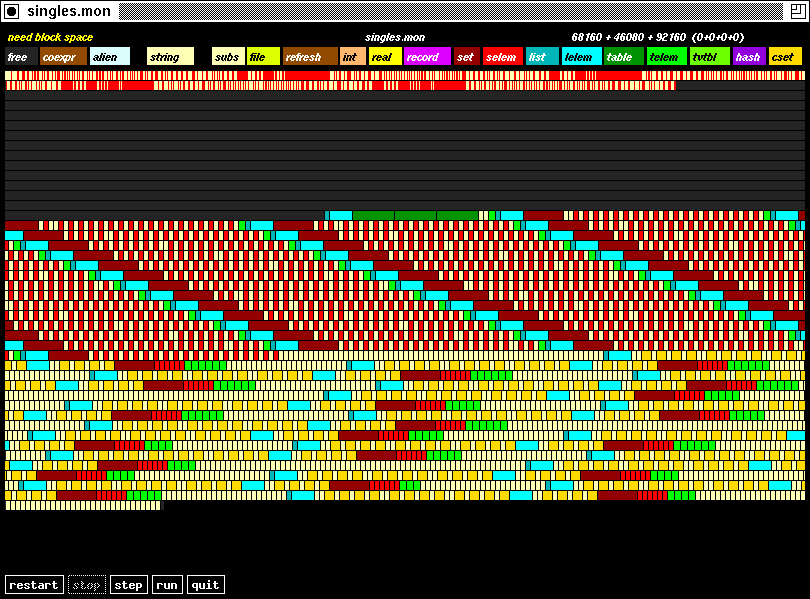Click the grayed-out stop button
This screenshot has height=599, width=810.
pos(86,585)
